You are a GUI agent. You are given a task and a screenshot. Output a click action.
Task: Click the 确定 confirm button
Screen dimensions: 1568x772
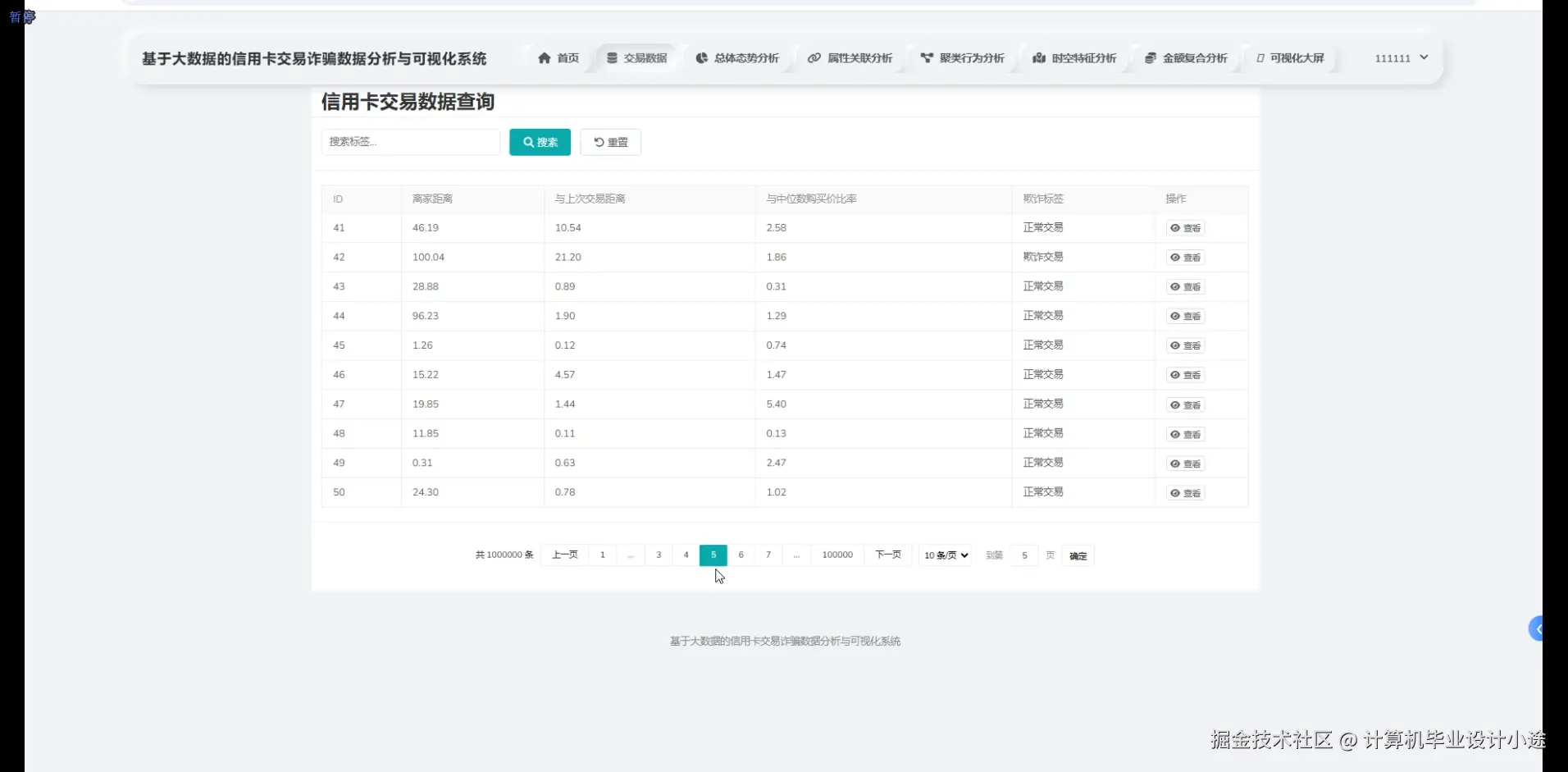(x=1077, y=555)
